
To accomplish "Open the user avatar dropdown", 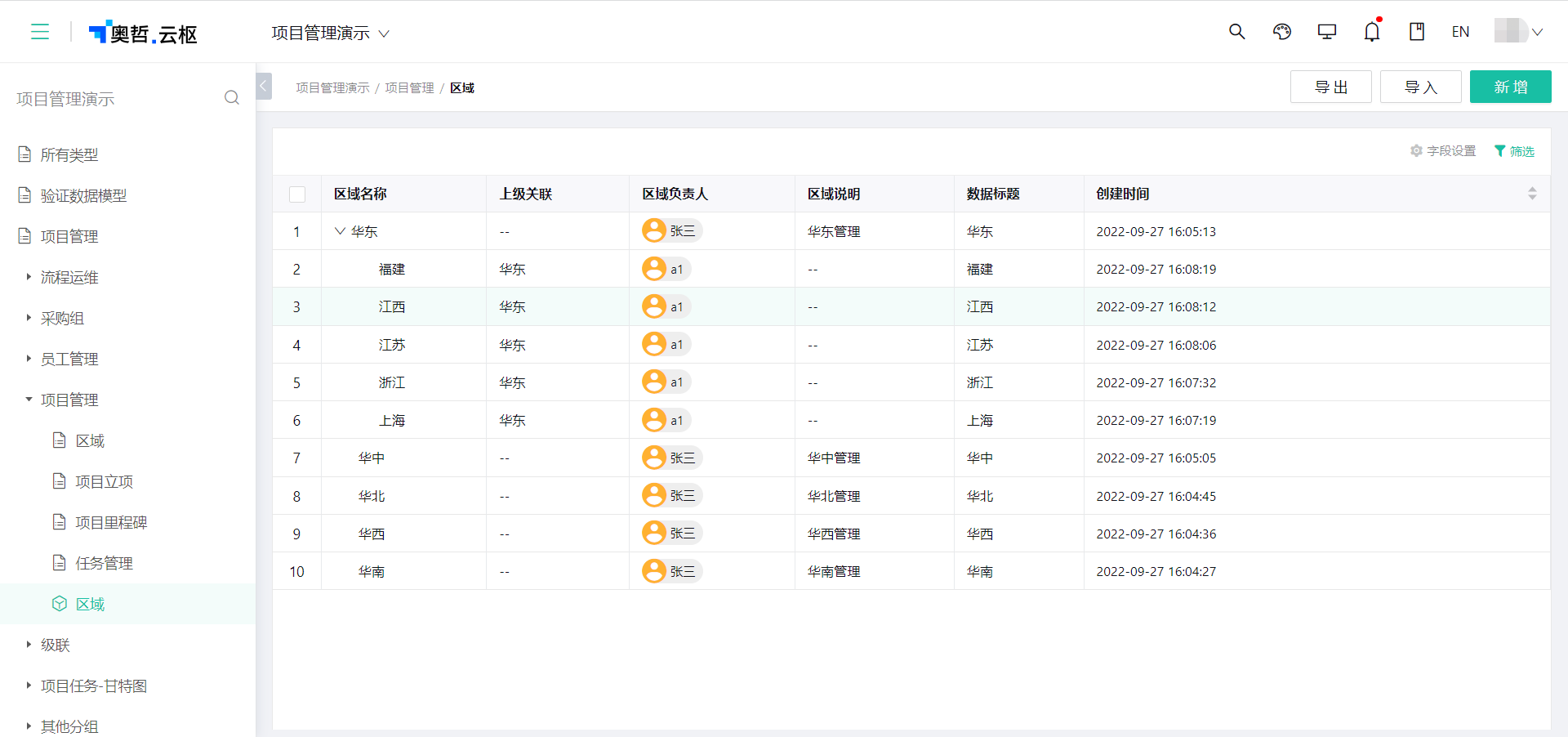I will coord(1518,32).
